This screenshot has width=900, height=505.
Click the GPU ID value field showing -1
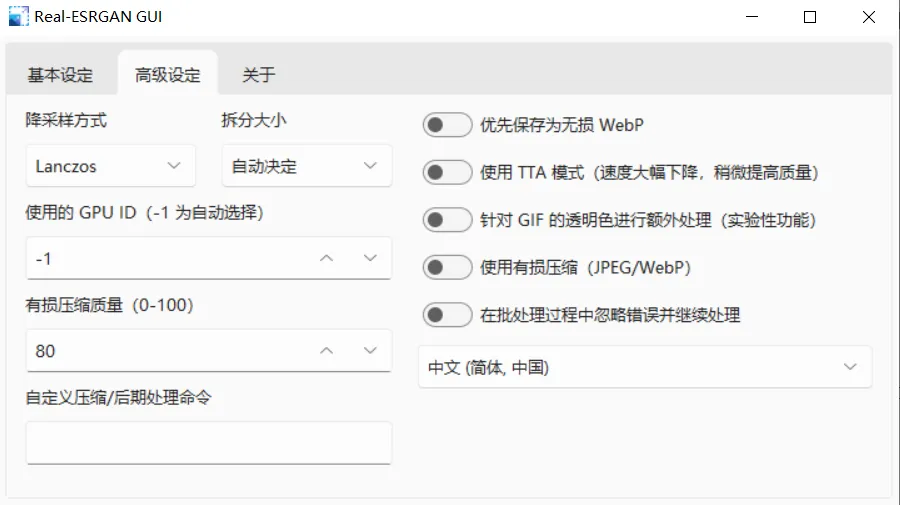click(166, 258)
